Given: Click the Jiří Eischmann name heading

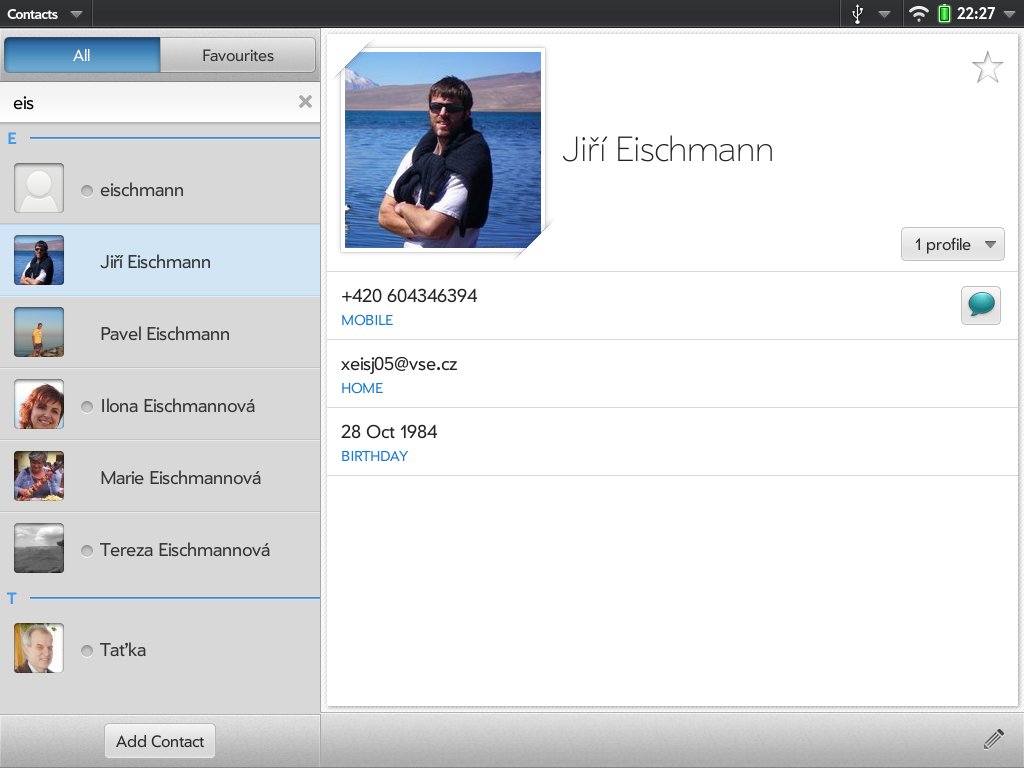Looking at the screenshot, I should tap(667, 150).
